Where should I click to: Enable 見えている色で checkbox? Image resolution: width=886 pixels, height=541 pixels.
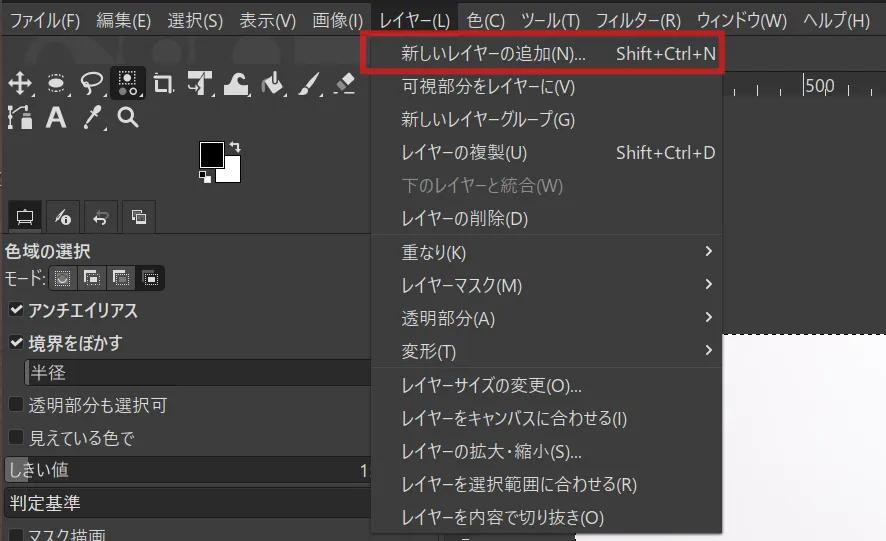[x=16, y=437]
